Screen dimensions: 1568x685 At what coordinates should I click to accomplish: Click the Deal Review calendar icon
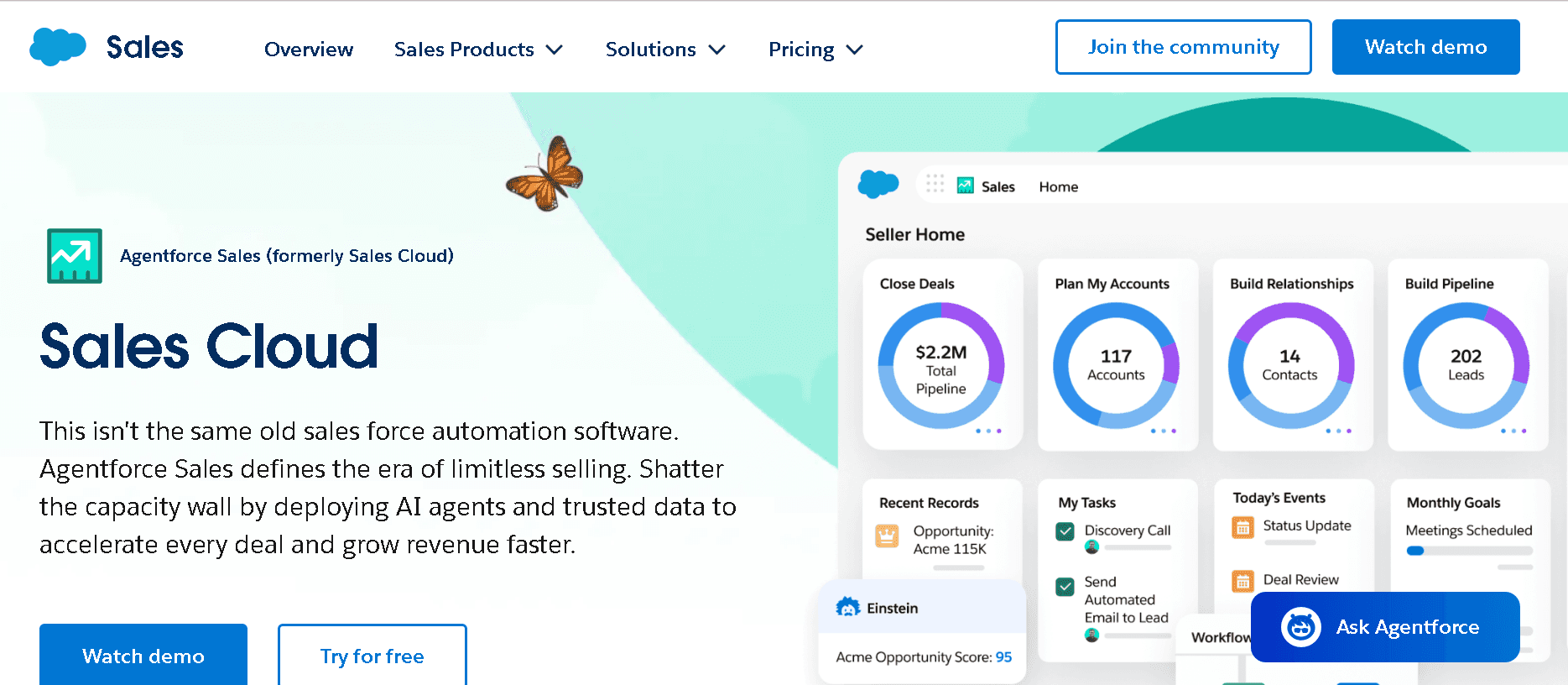tap(1242, 581)
